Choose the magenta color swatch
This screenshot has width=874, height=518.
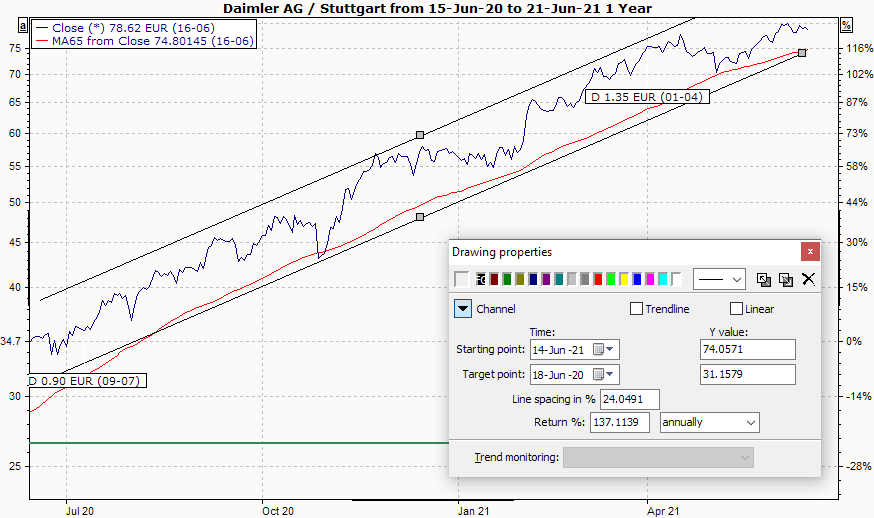point(650,279)
